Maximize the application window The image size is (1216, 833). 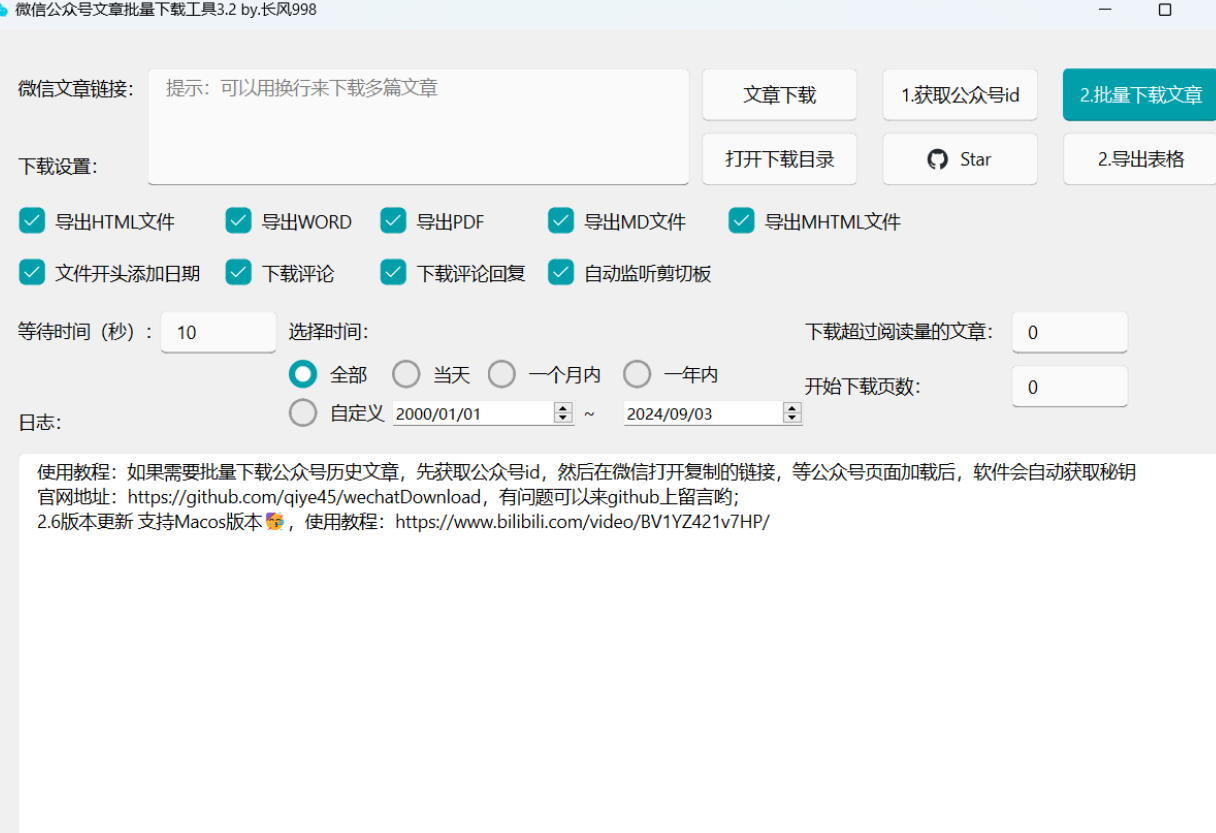(x=1165, y=10)
